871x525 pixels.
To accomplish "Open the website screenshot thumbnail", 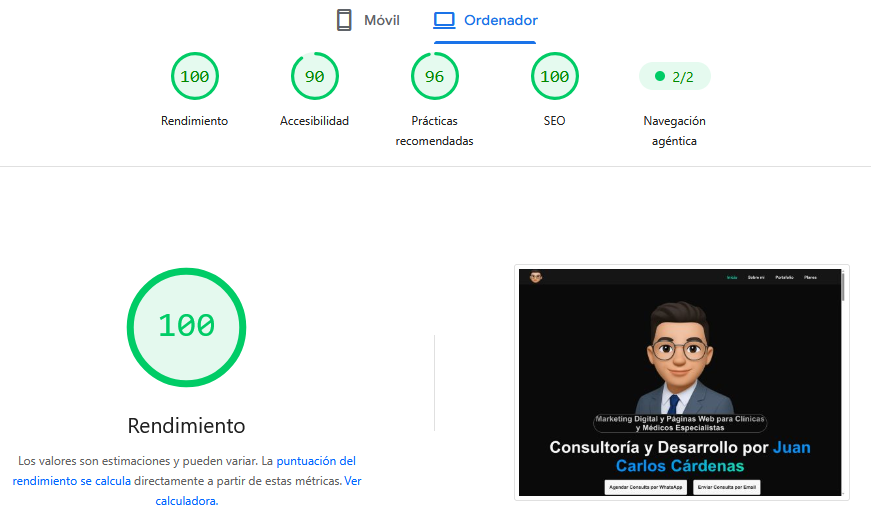I will pos(682,382).
